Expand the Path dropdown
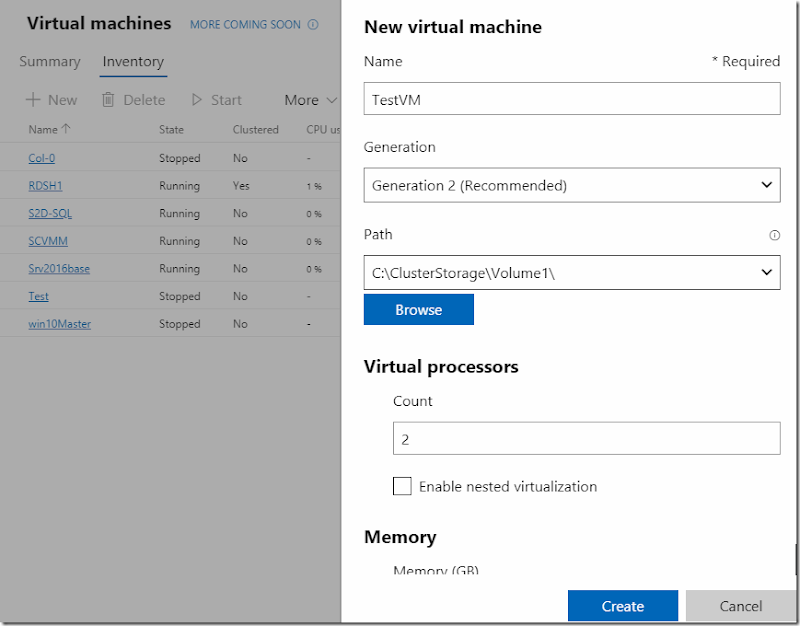Viewport: 800px width, 626px height. [x=766, y=272]
